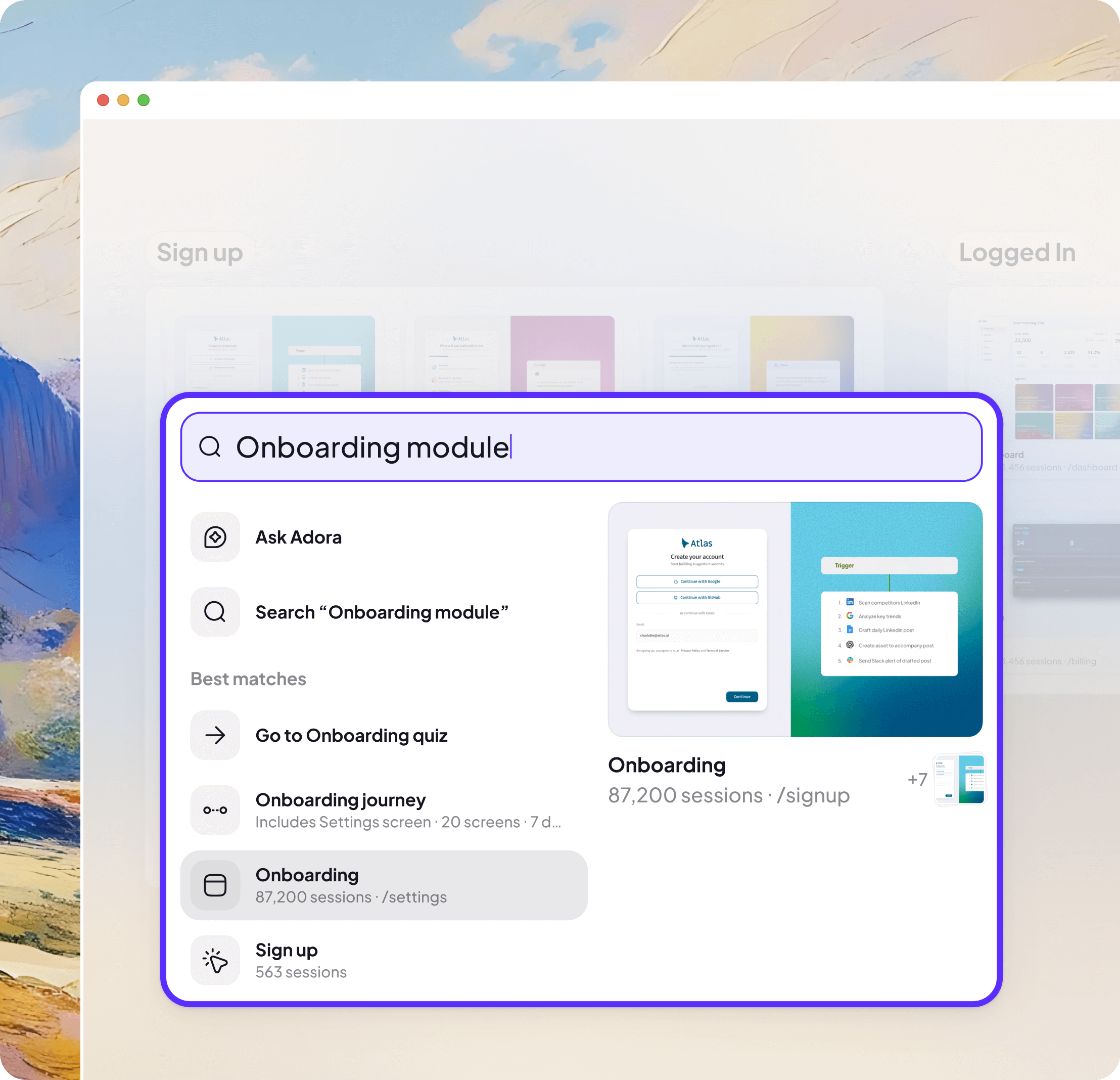Click the Sign up section label
Viewport: 1120px width, 1080px height.
tap(200, 252)
